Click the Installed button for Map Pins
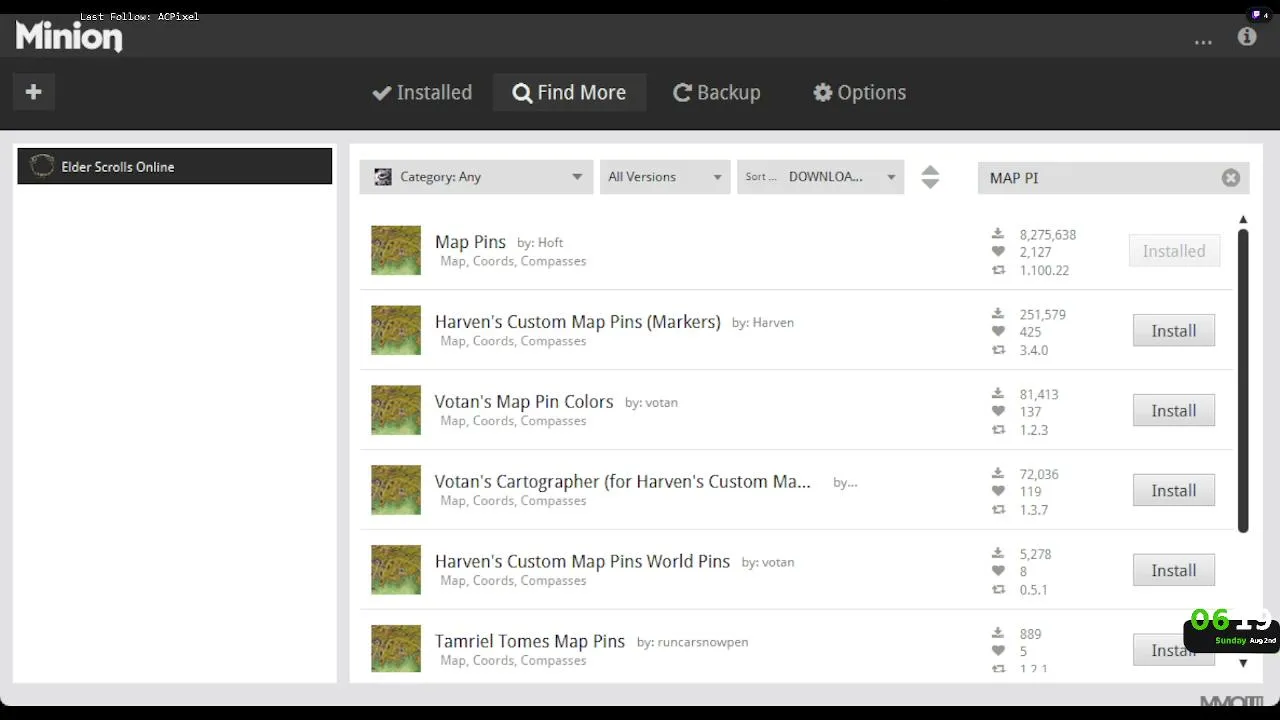Image resolution: width=1280 pixels, height=720 pixels. (1174, 251)
